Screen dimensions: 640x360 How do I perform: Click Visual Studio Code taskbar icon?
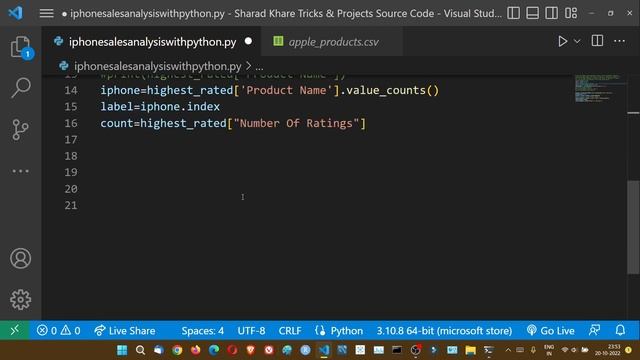(324, 350)
